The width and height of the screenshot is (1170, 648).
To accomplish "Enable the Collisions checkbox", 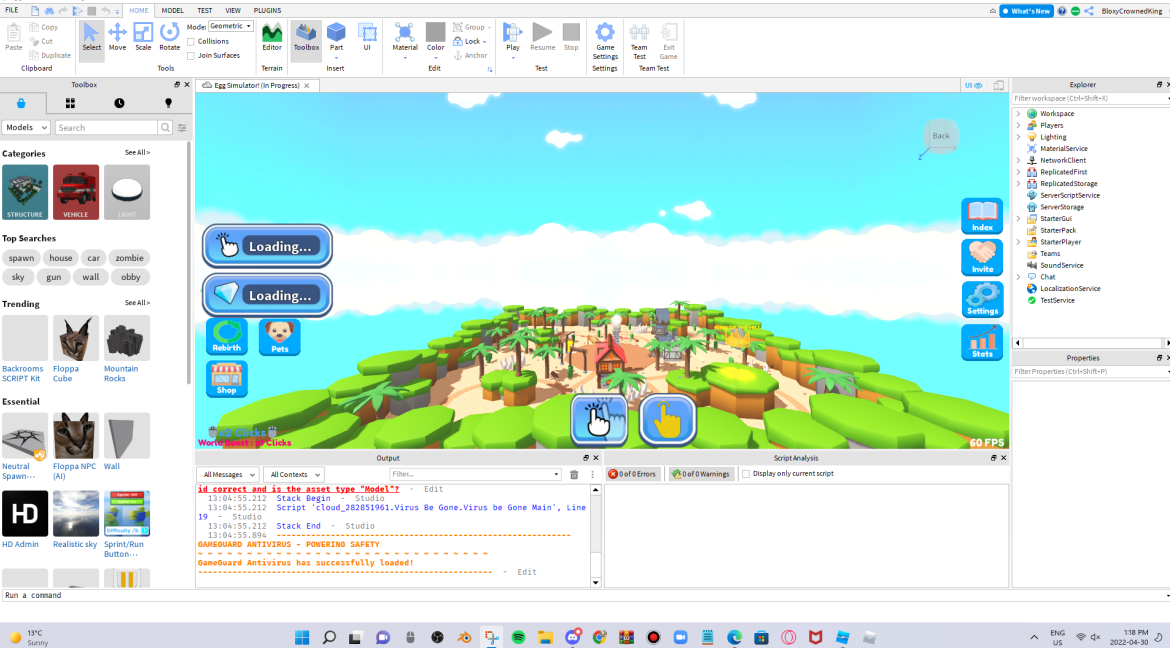I will 191,42.
